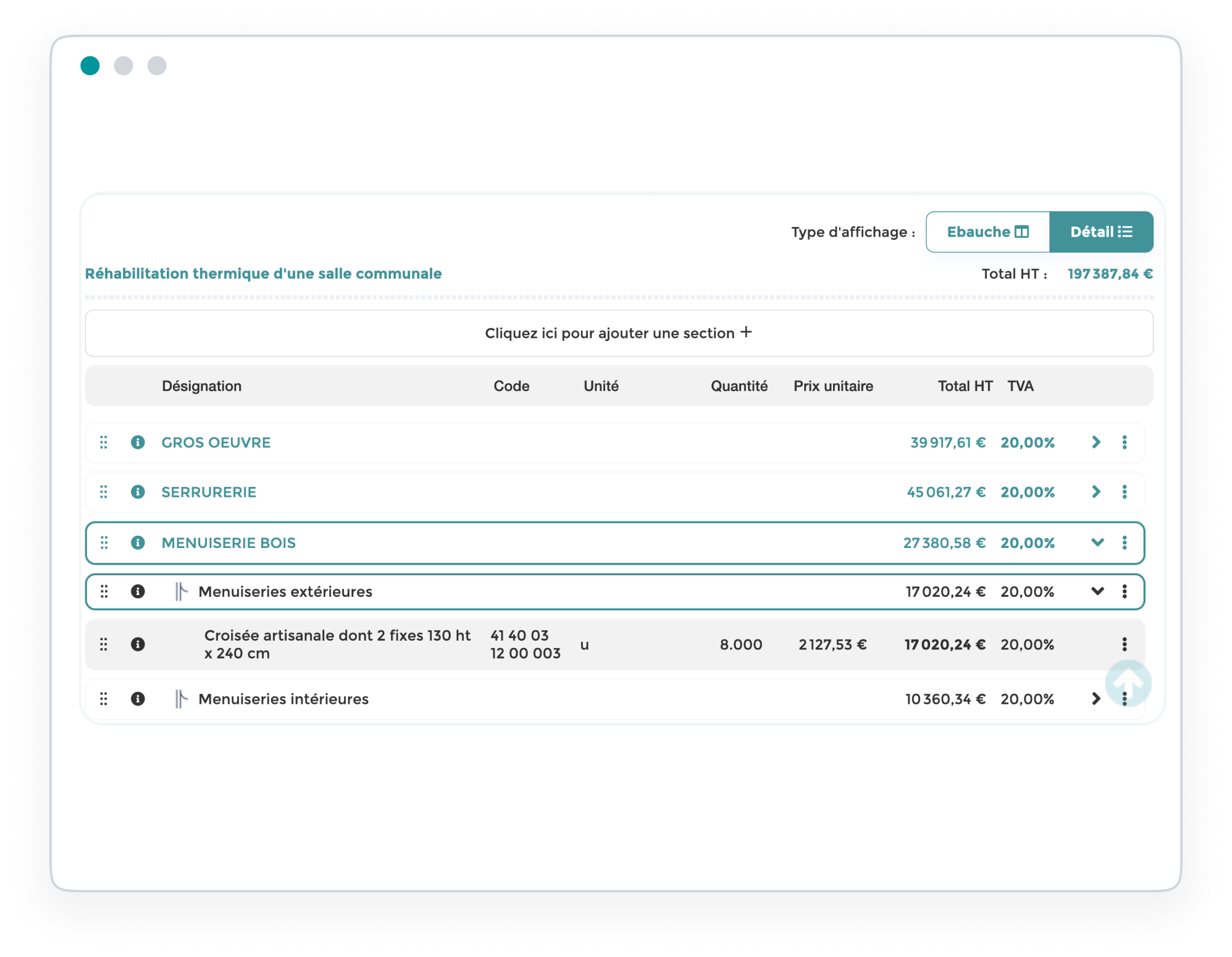Viewport: 1232px width, 957px height.
Task: Select the MENUISERIE BOIS section title
Action: (x=228, y=542)
